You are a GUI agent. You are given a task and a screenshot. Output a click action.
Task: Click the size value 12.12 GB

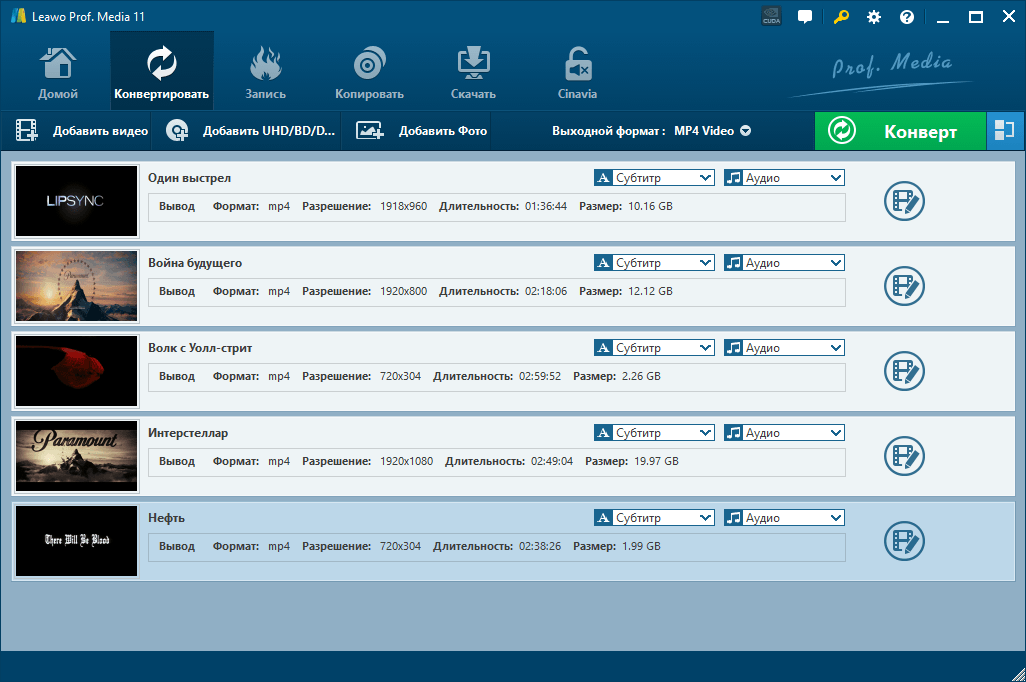pos(650,291)
